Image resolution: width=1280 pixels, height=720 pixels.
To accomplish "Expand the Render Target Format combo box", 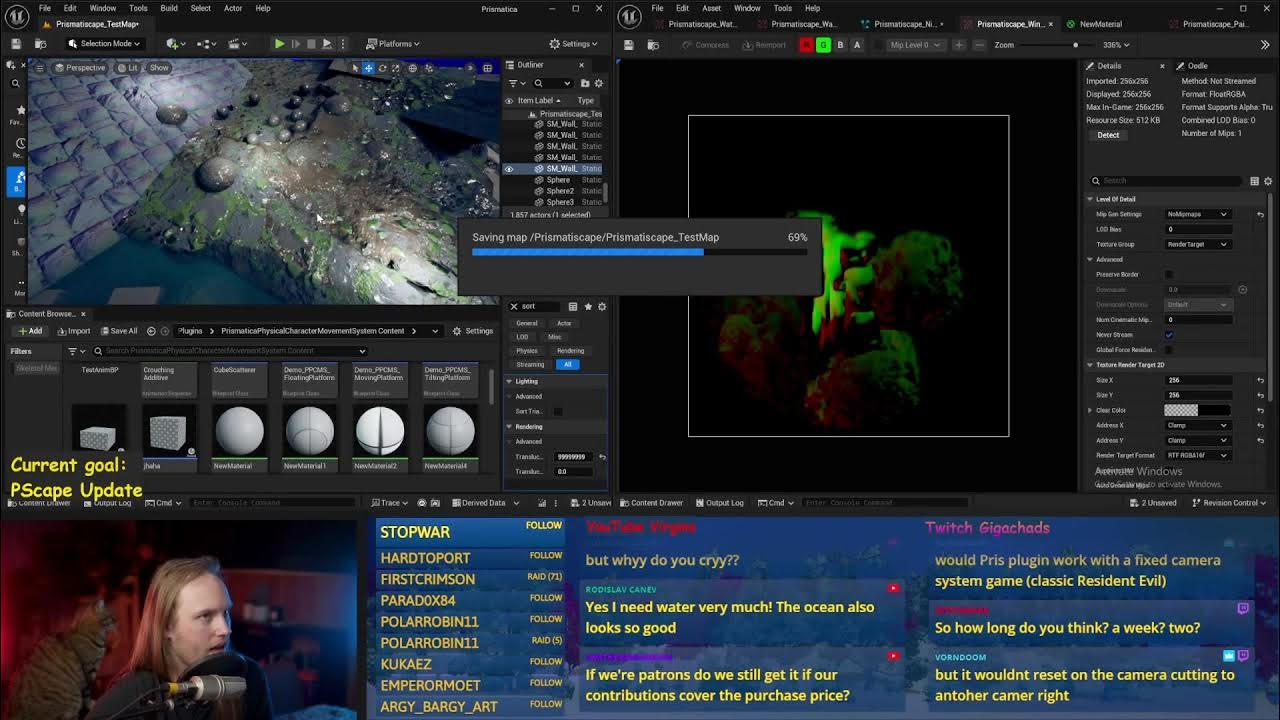I will (1197, 455).
